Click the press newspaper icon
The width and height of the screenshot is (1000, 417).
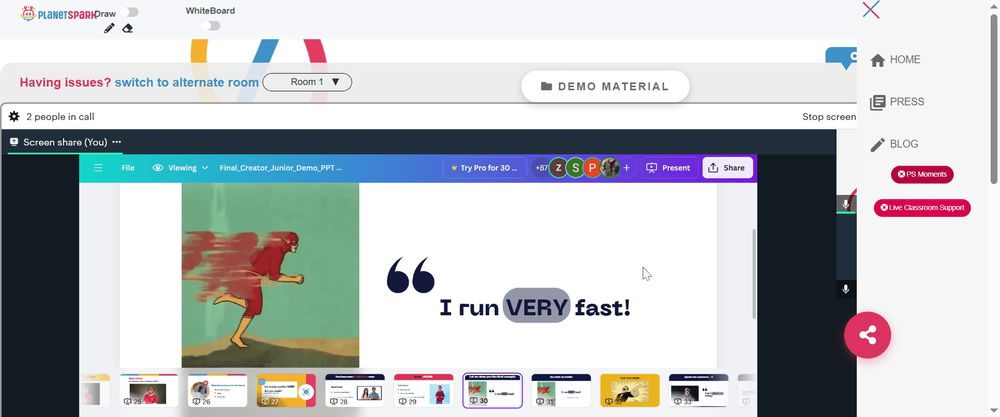click(x=878, y=102)
